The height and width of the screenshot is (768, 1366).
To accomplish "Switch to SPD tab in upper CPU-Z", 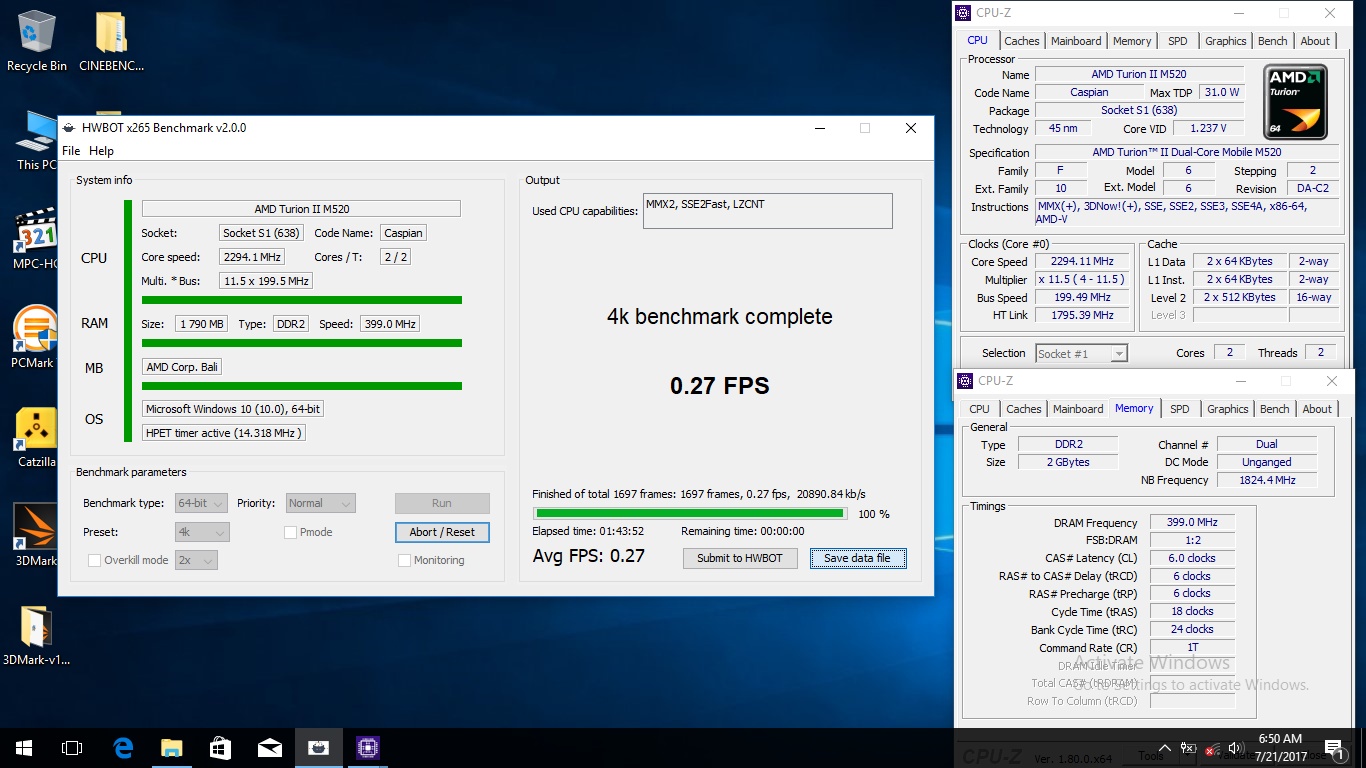I will click(x=1178, y=41).
